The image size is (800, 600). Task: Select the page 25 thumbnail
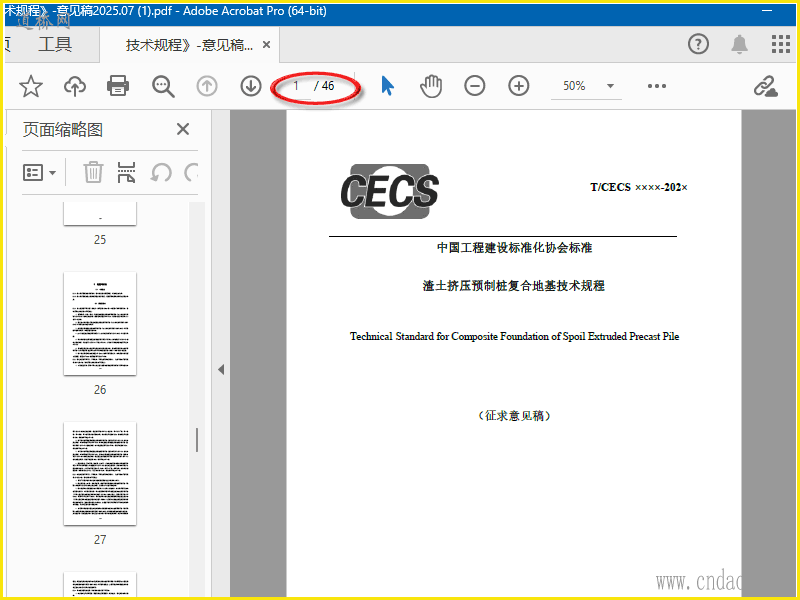click(100, 213)
